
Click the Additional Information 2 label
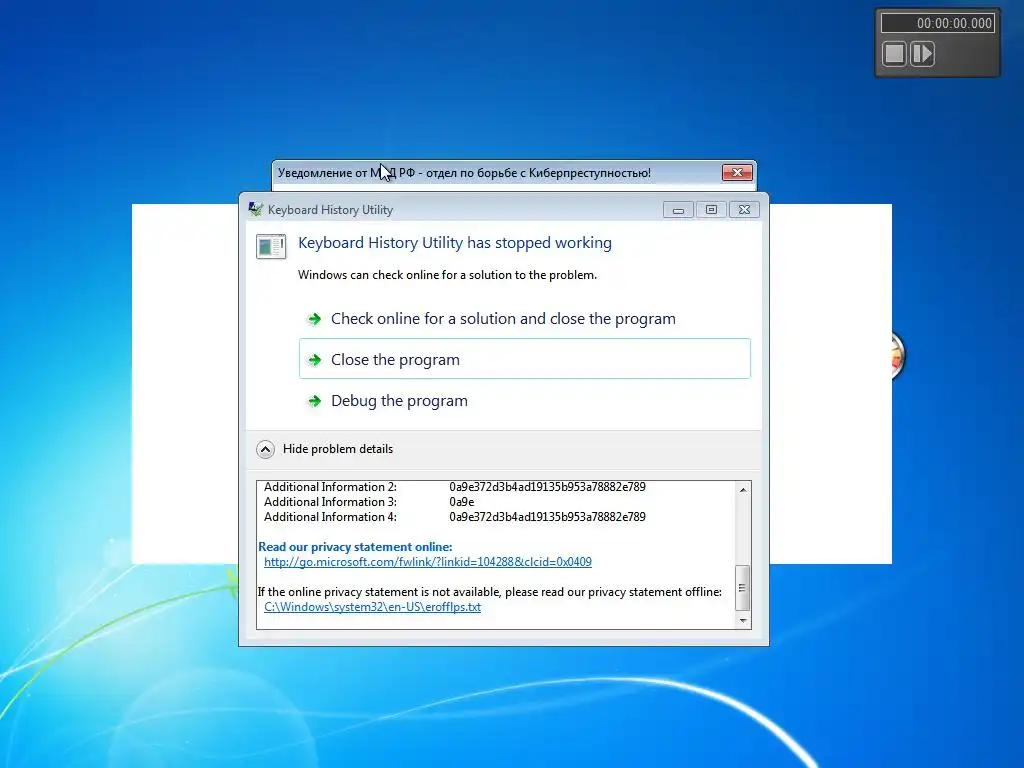click(330, 487)
